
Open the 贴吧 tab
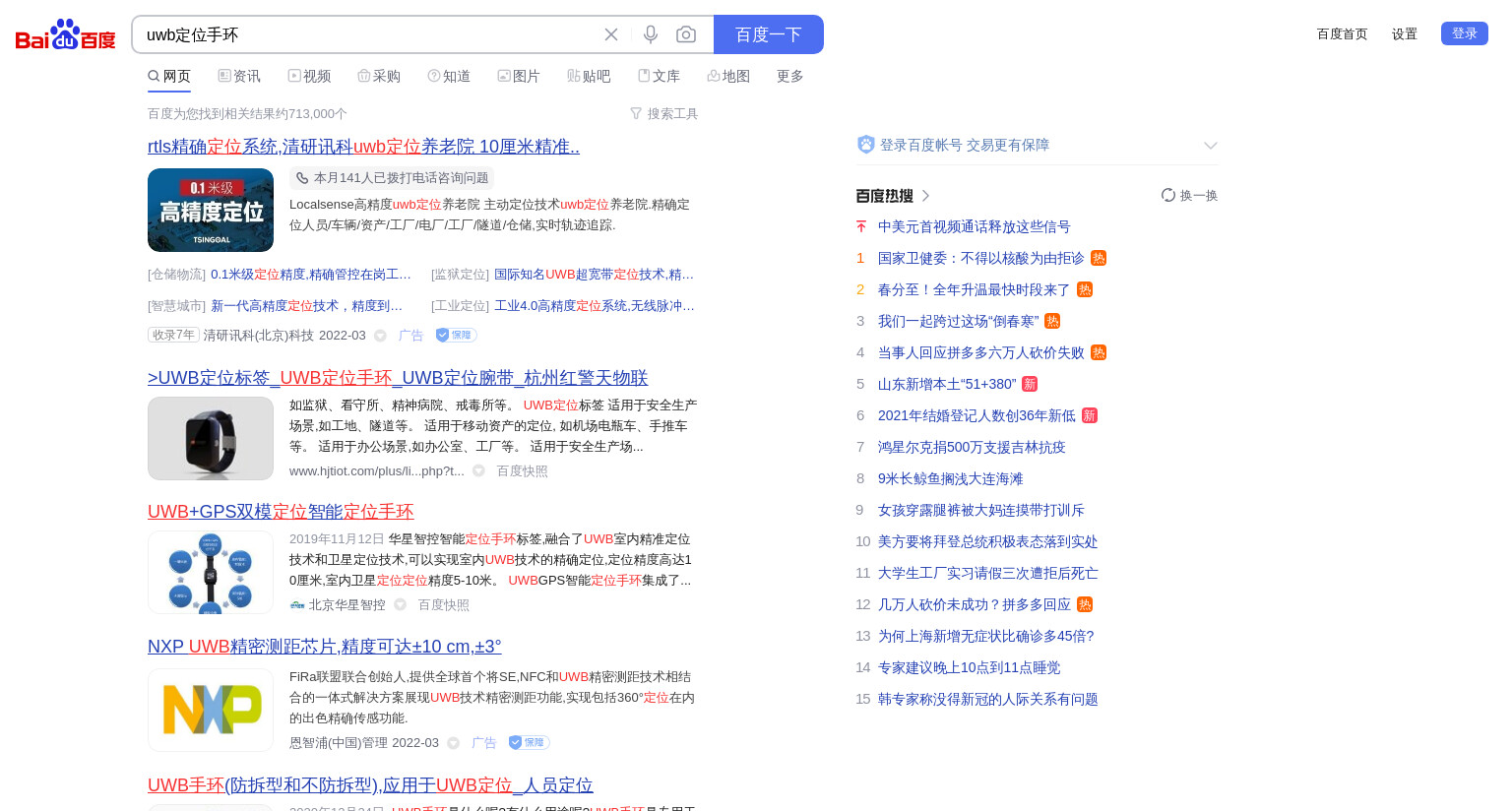(589, 76)
